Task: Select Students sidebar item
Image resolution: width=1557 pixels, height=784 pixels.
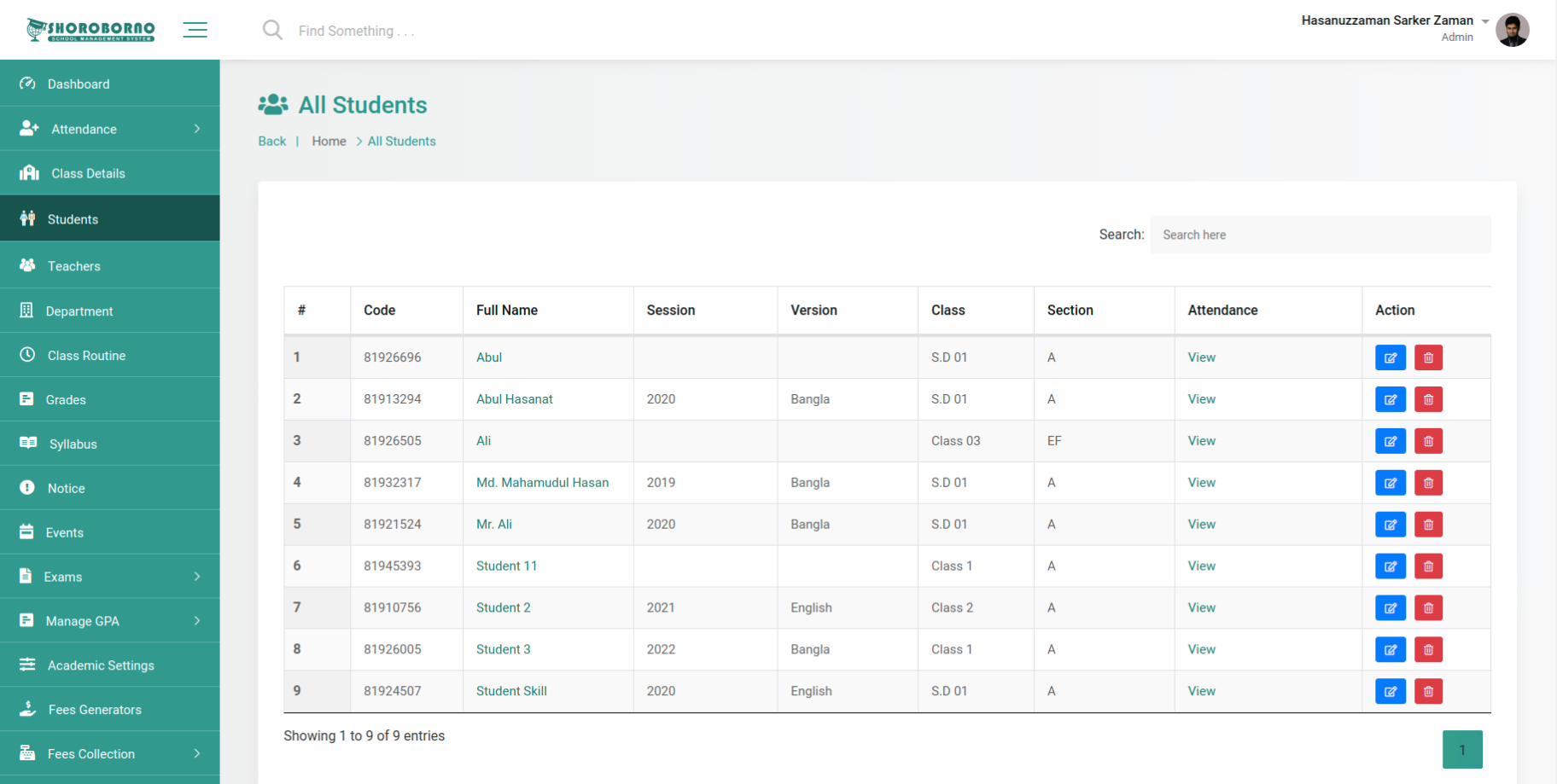Action: point(109,219)
